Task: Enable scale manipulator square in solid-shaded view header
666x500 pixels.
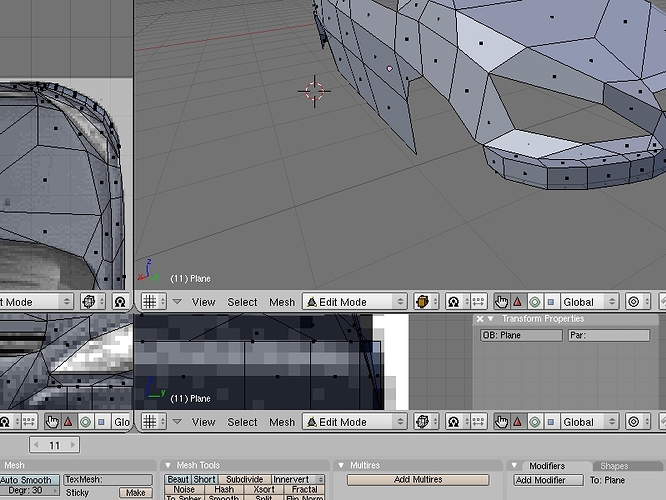Action: coord(551,302)
